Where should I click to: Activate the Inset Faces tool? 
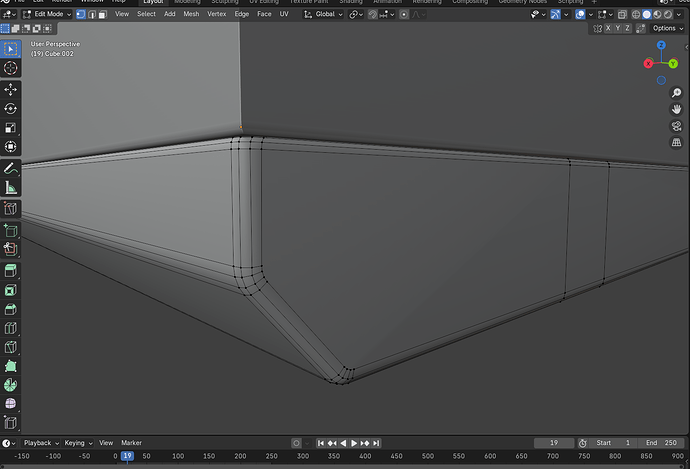(11, 290)
